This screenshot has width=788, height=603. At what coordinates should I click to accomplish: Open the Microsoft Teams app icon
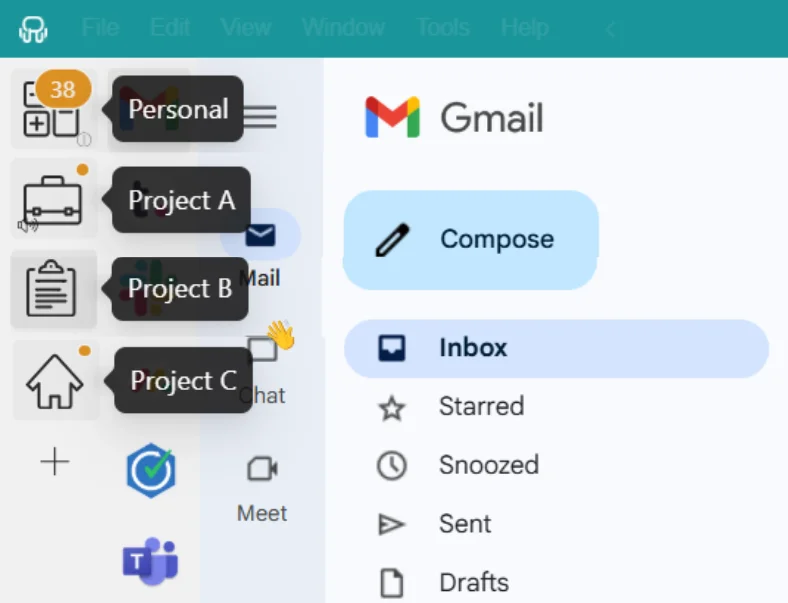[x=150, y=560]
